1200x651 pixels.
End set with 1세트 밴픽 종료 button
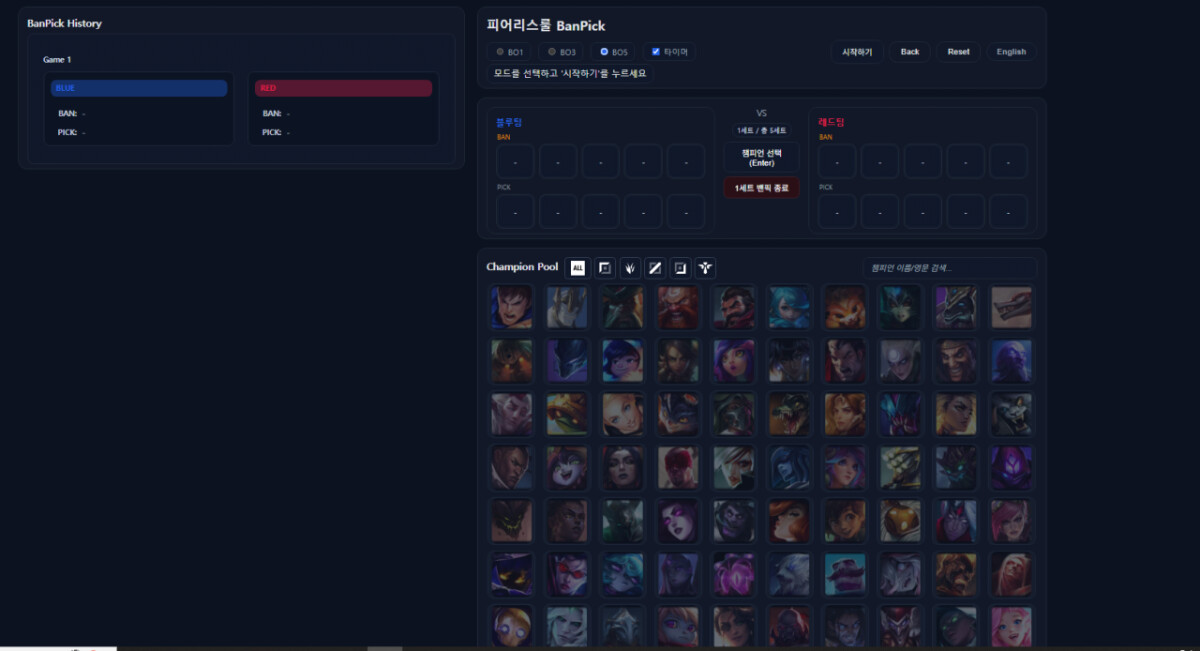click(762, 188)
